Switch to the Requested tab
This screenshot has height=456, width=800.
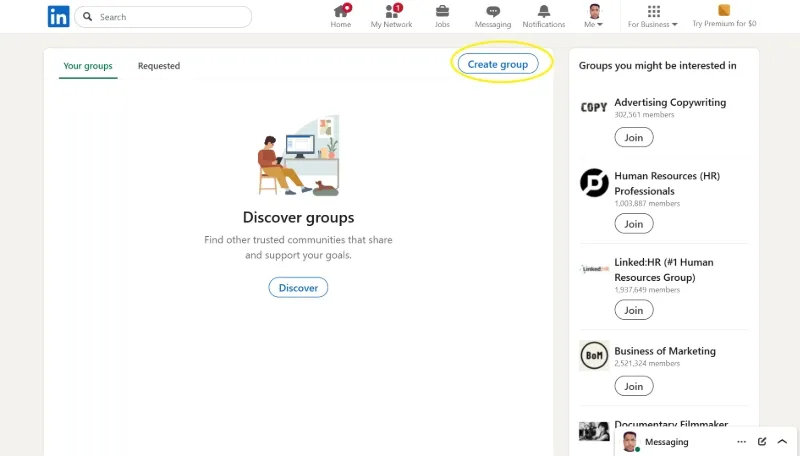(159, 66)
